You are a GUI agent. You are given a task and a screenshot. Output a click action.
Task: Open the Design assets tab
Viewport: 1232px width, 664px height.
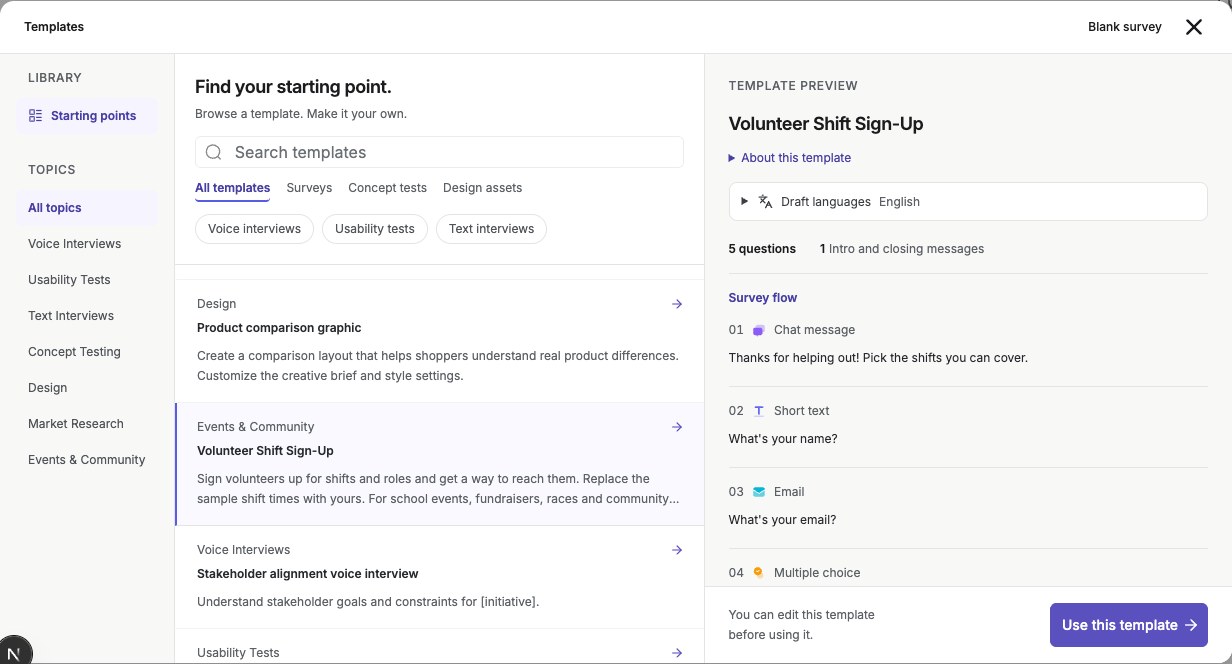482,188
